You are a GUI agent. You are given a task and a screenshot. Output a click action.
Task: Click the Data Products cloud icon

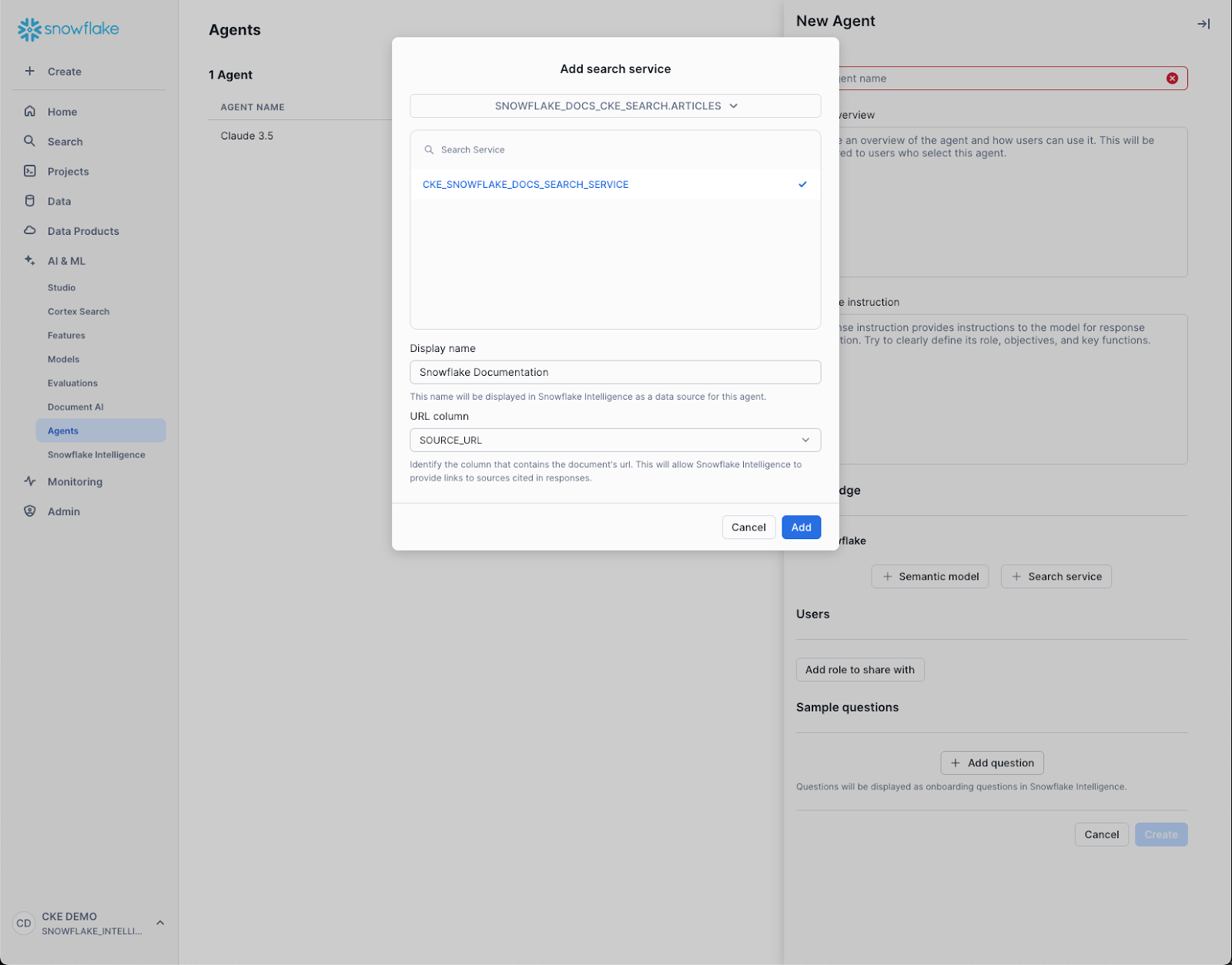pos(30,230)
